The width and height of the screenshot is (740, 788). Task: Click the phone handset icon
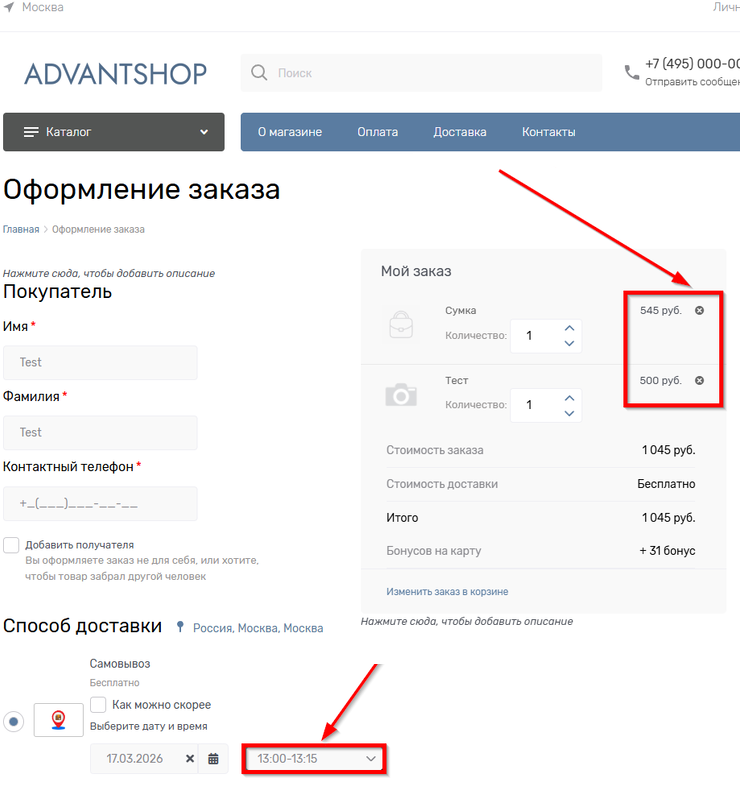click(x=631, y=73)
